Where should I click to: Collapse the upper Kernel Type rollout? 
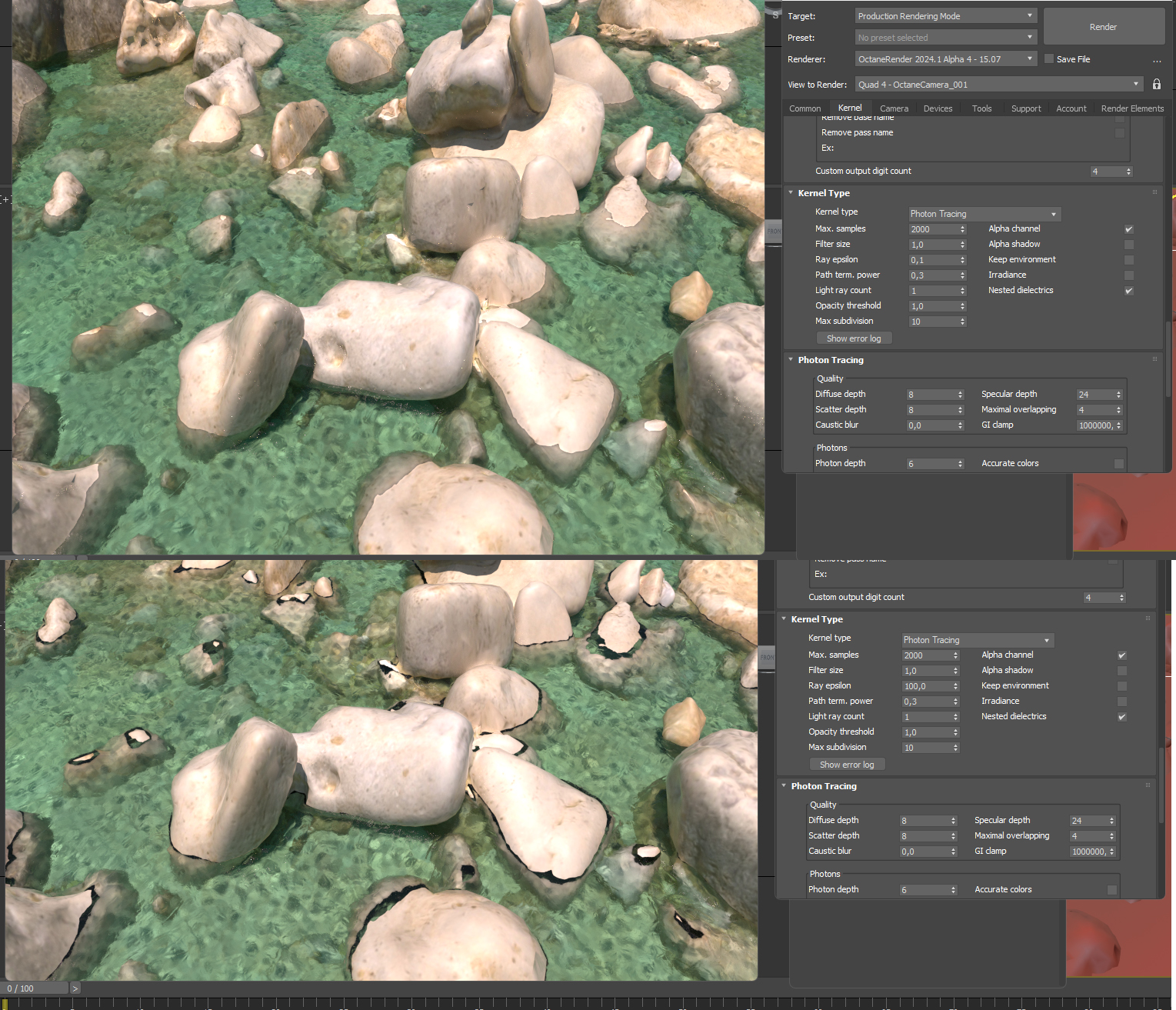[x=791, y=193]
